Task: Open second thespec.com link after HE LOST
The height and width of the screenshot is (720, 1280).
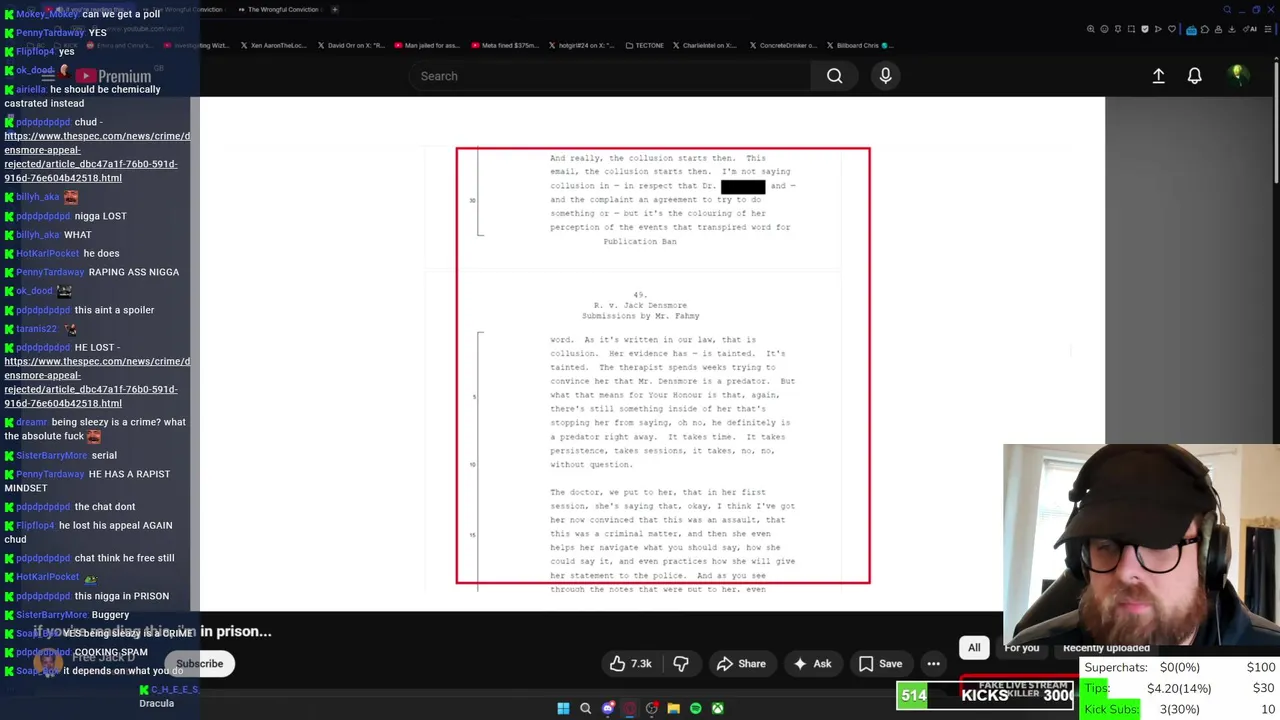Action: click(96, 382)
